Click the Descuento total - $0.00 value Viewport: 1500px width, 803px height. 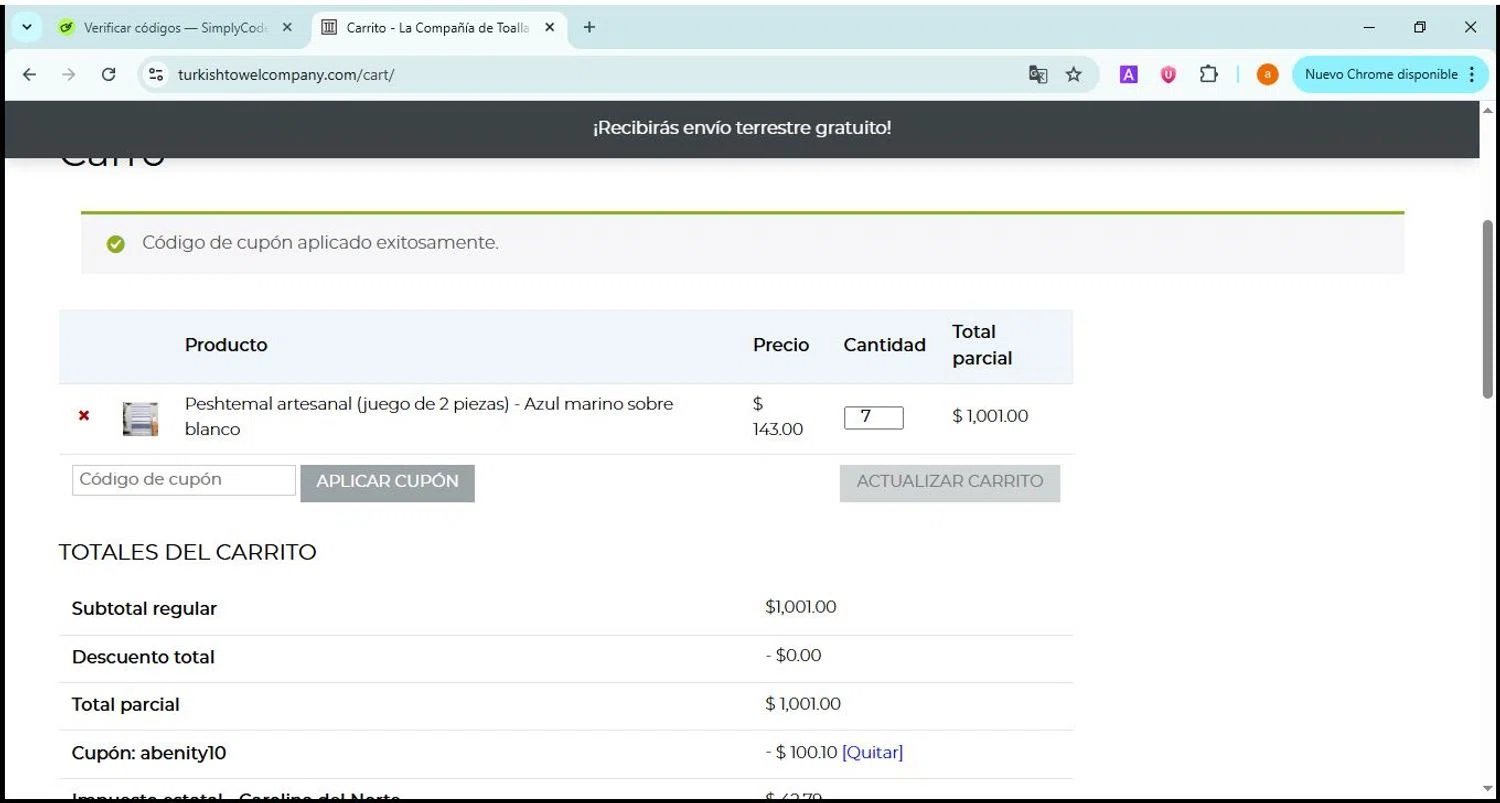(x=793, y=656)
